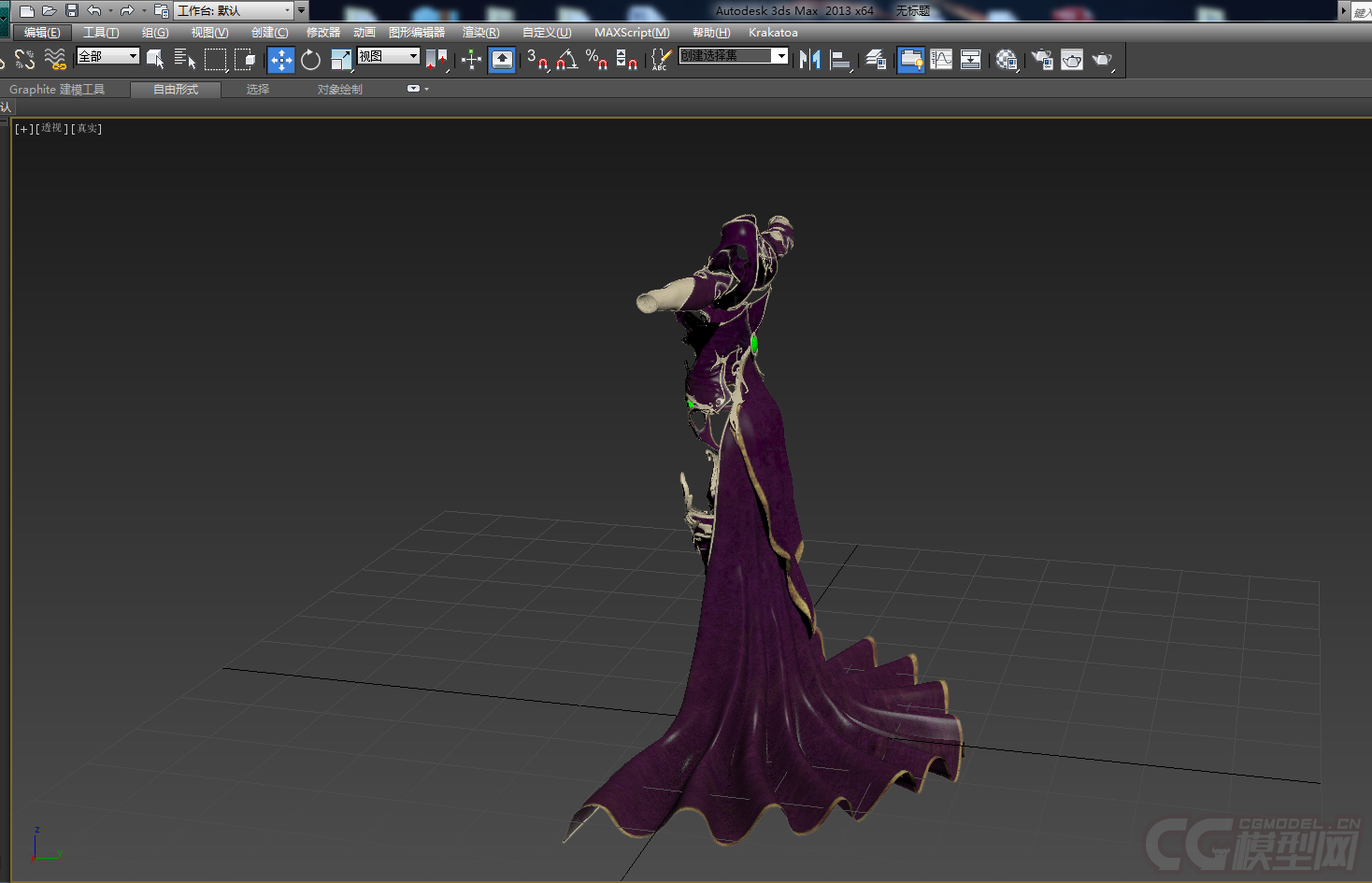Screen dimensions: 1372x883
Task: Undo the last action
Action: [94, 10]
